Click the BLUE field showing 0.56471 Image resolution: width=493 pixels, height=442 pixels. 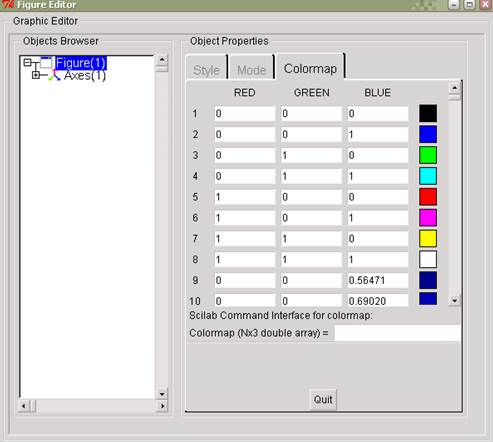click(x=378, y=280)
